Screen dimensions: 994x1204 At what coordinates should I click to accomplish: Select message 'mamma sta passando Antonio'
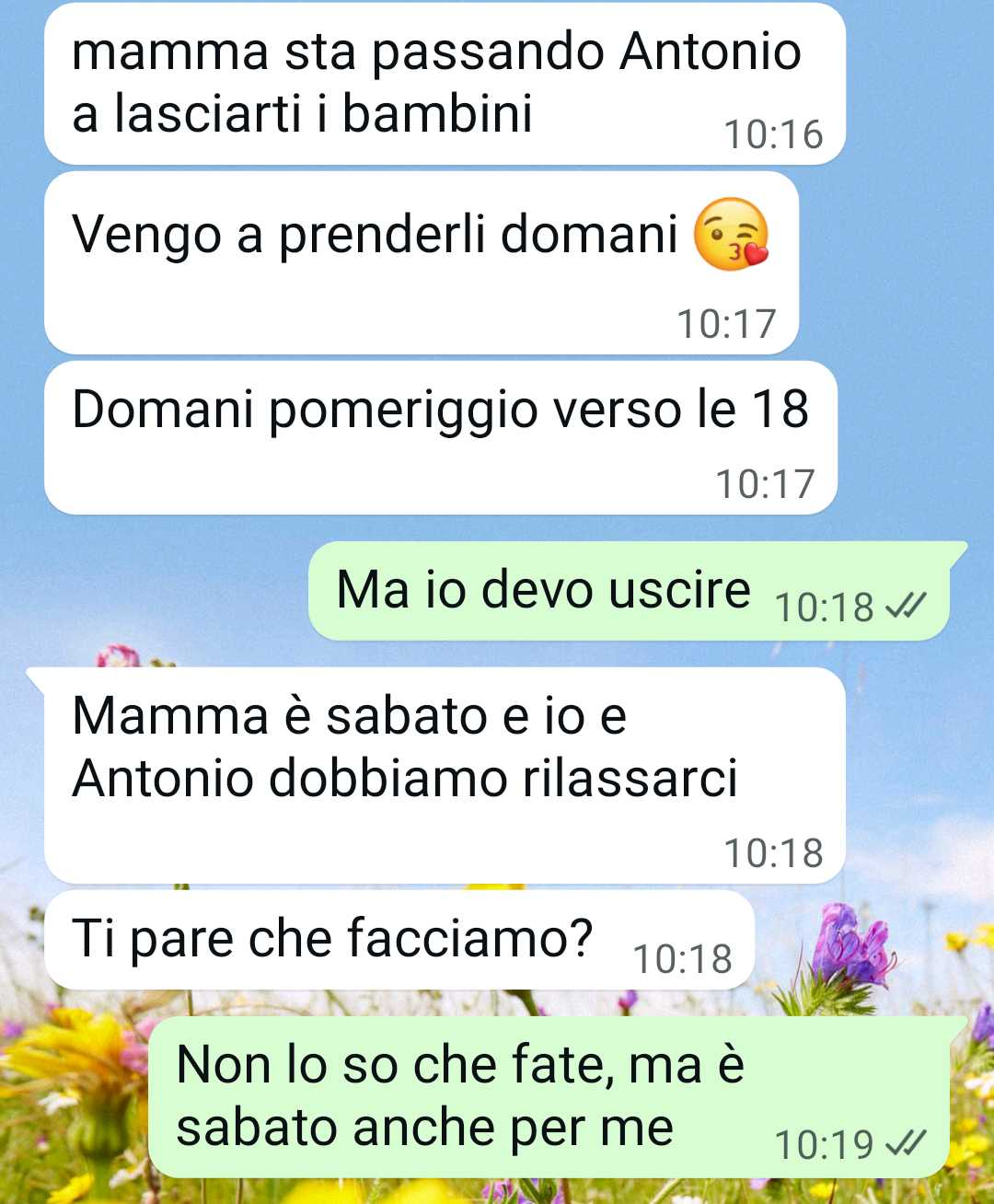coord(445,84)
